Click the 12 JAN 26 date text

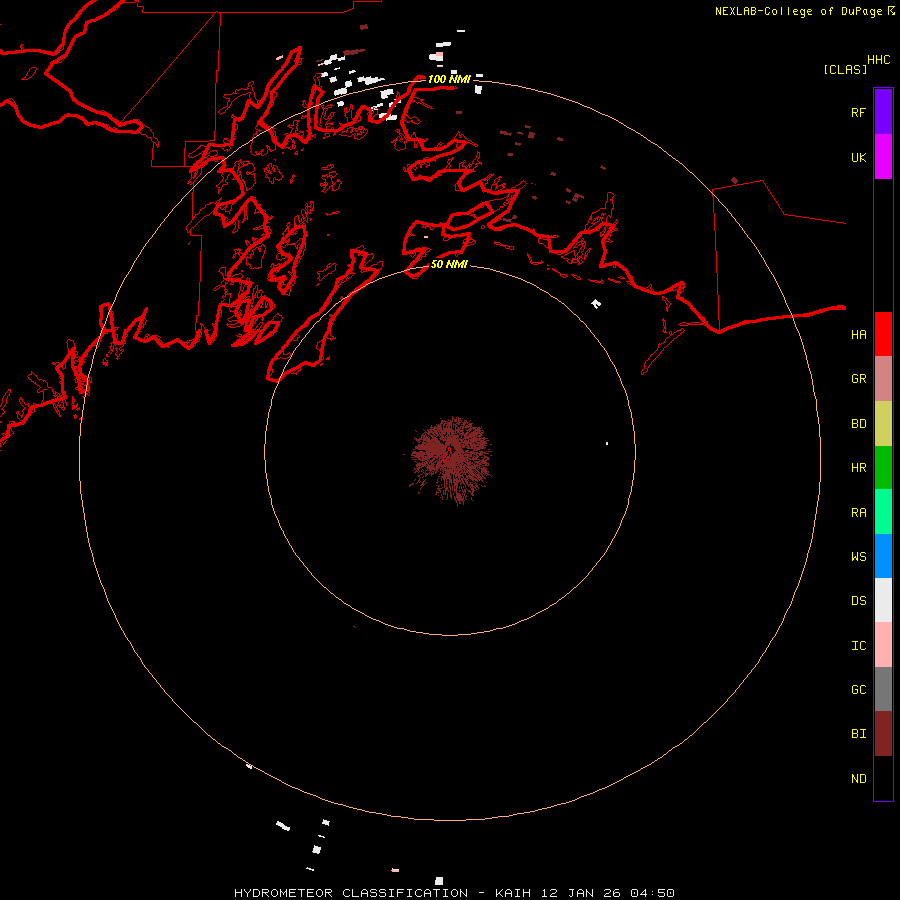(x=580, y=893)
